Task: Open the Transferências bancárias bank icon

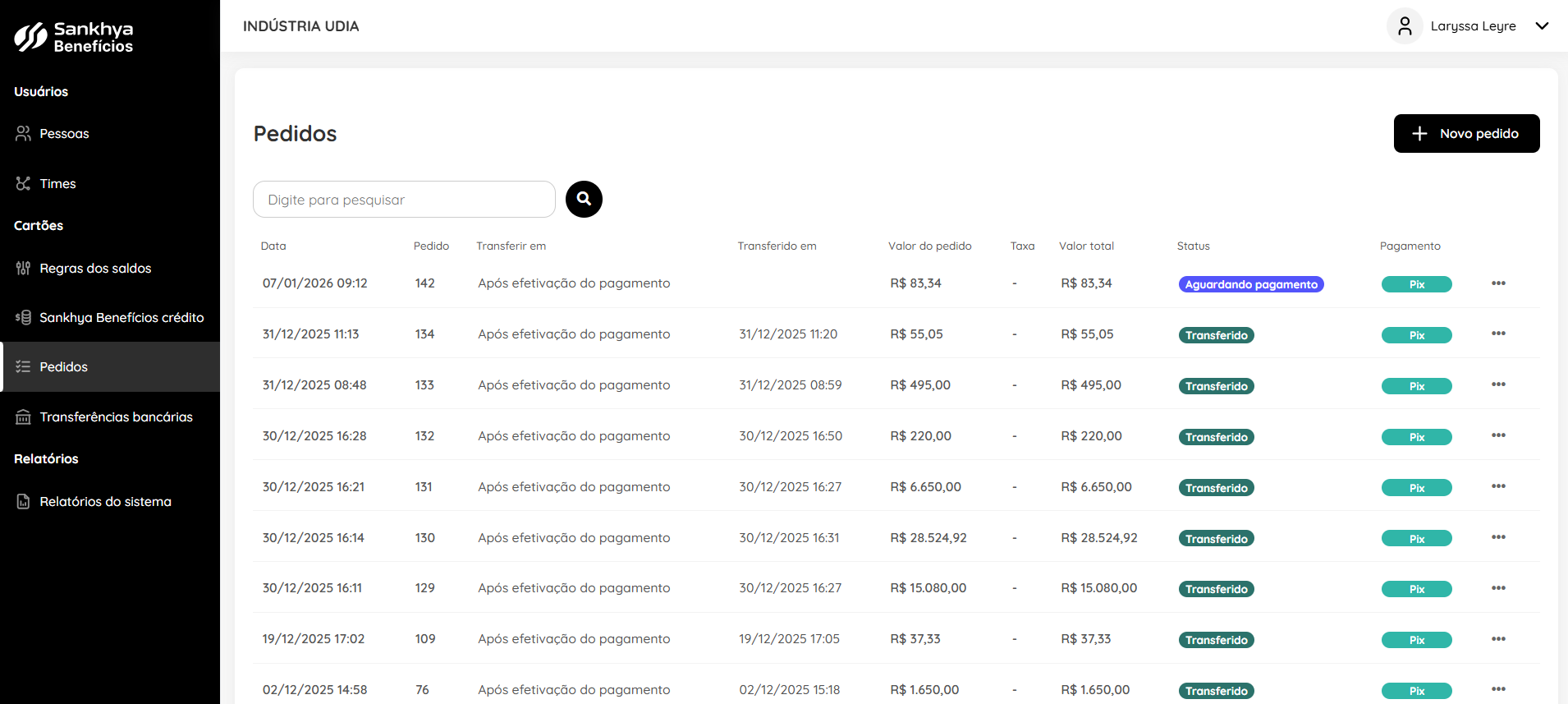Action: tap(23, 416)
